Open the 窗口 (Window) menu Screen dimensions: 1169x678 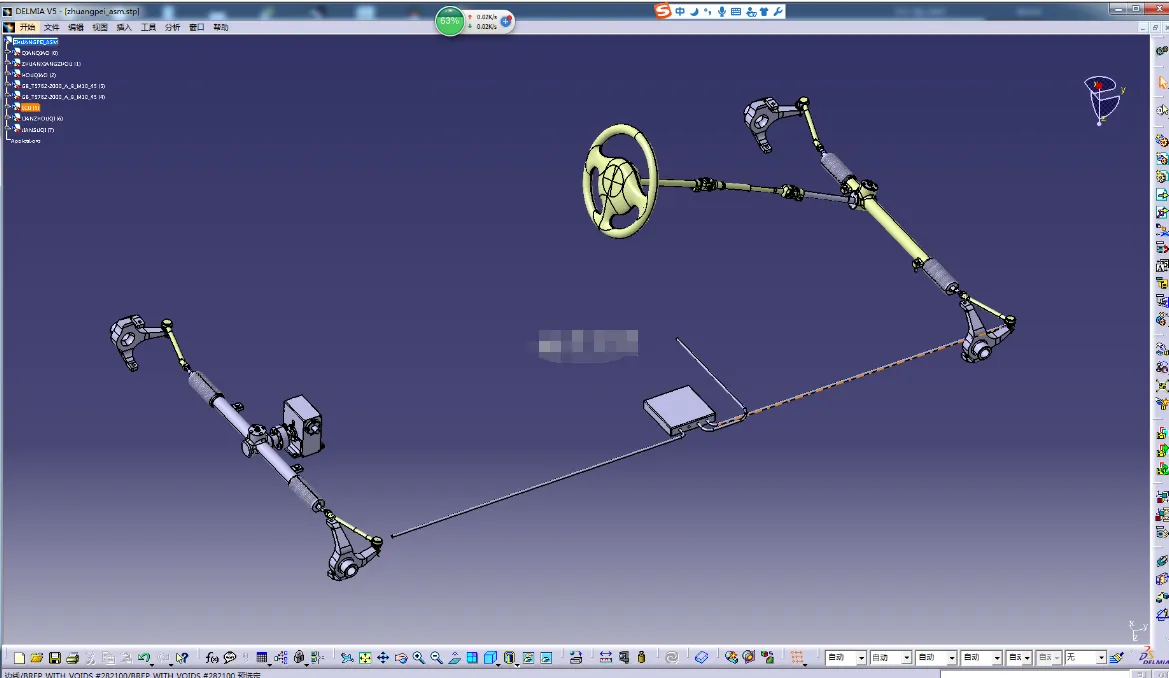[x=197, y=28]
